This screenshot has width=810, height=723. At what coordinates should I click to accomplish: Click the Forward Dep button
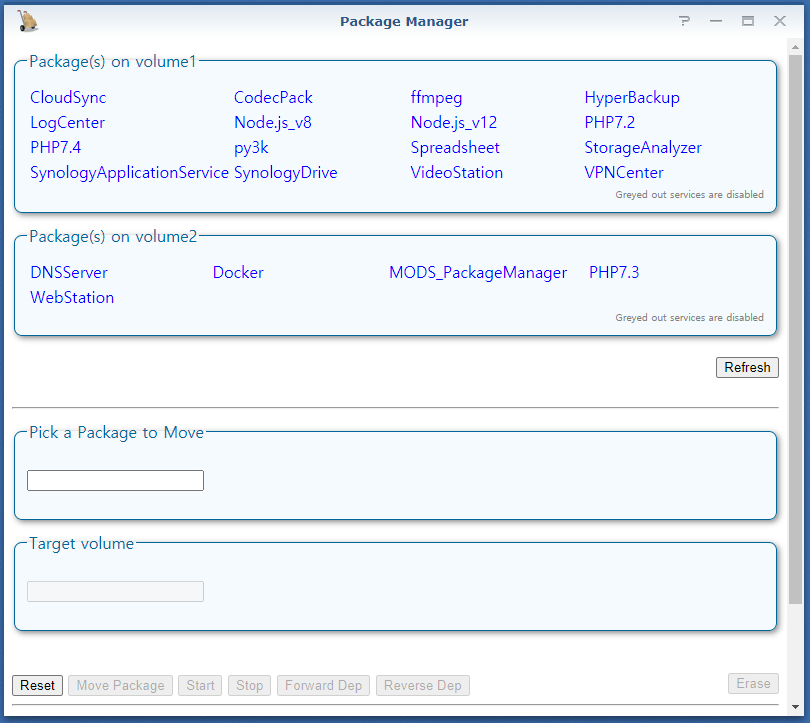[323, 686]
